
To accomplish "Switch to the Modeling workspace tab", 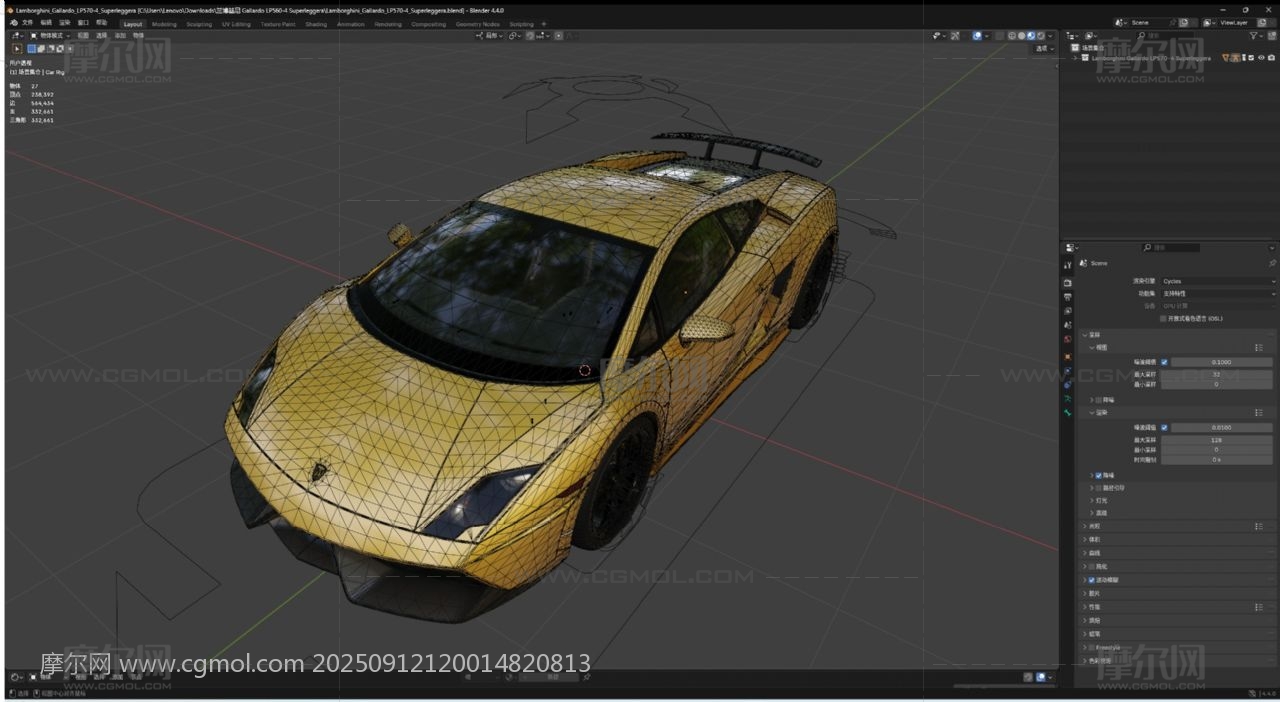I will coord(164,24).
